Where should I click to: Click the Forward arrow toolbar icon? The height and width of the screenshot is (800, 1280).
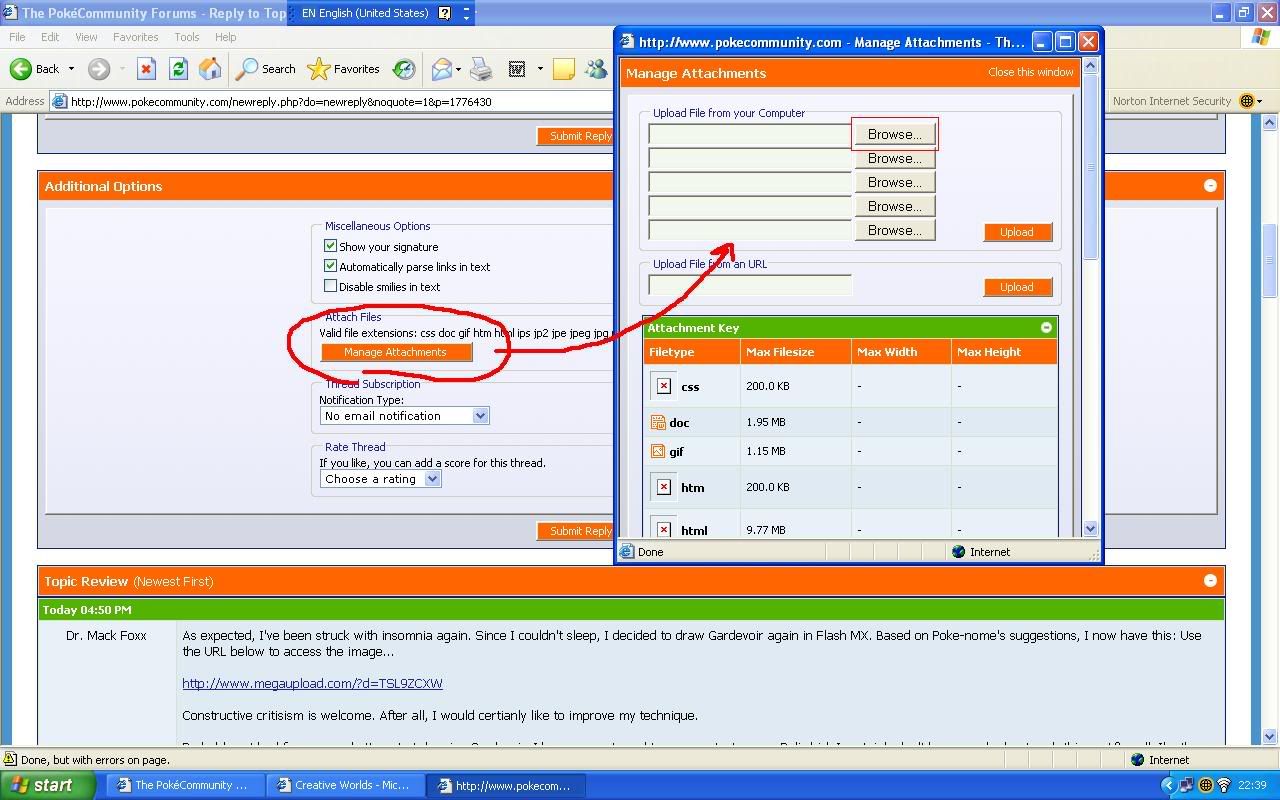click(x=98, y=69)
